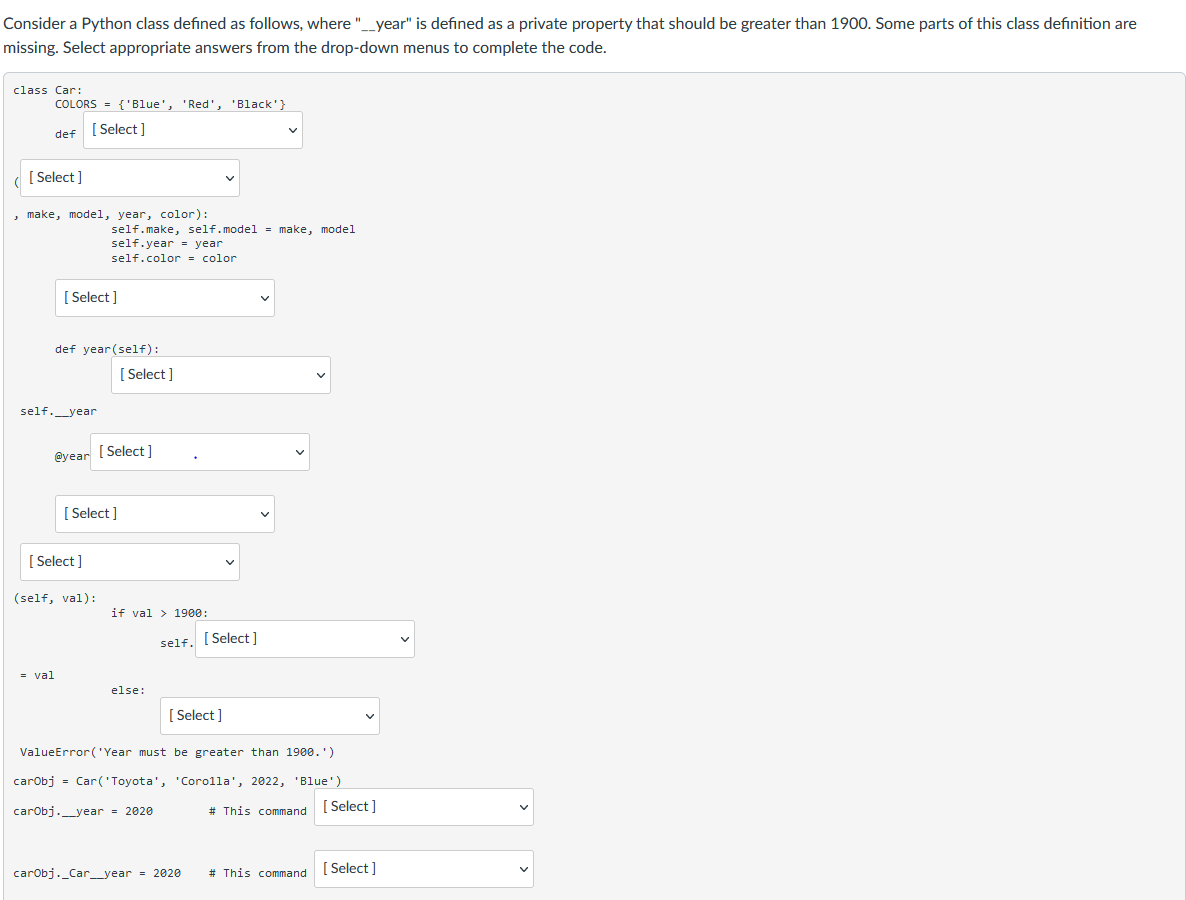This screenshot has height=900, width=1186.
Task: Click the ValueError message text
Action: coord(177,753)
